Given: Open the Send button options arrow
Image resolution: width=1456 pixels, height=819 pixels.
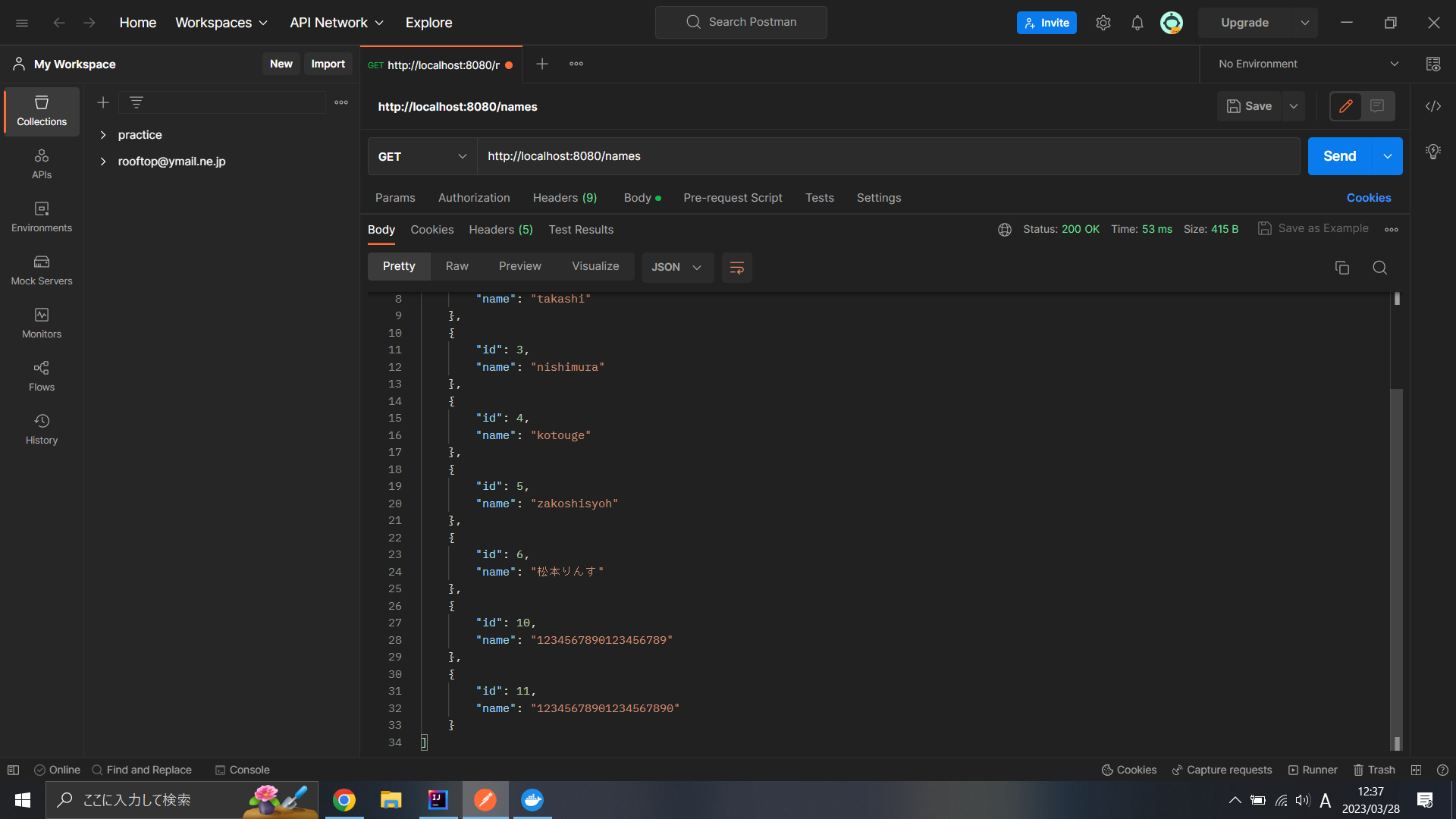Looking at the screenshot, I should coord(1388,156).
